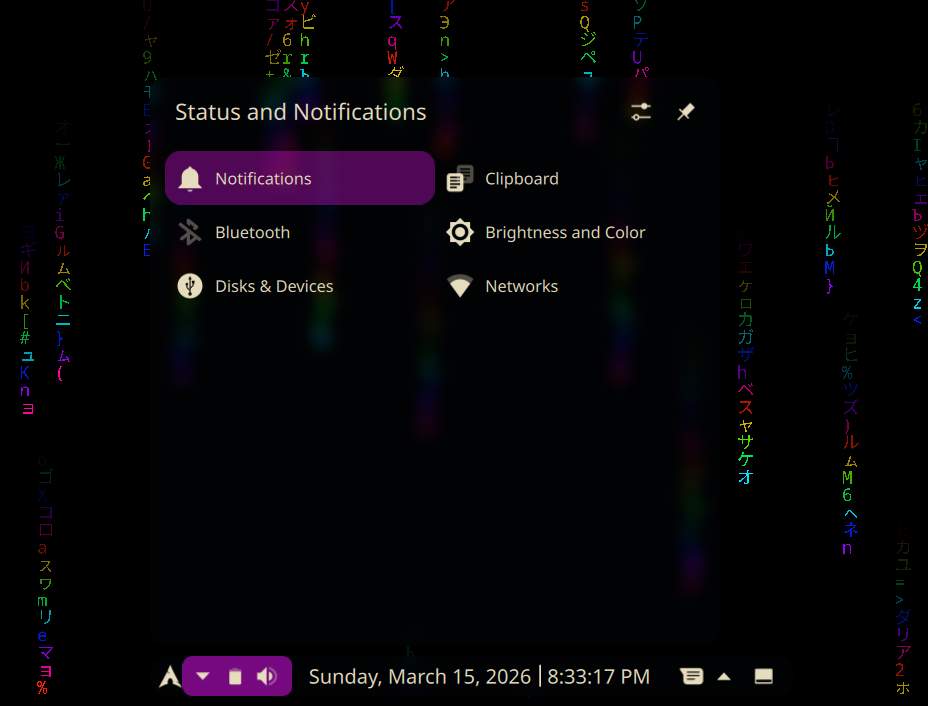Expand the upward arrow next to the notifications icon
Screen dimensions: 928x706
point(724,677)
